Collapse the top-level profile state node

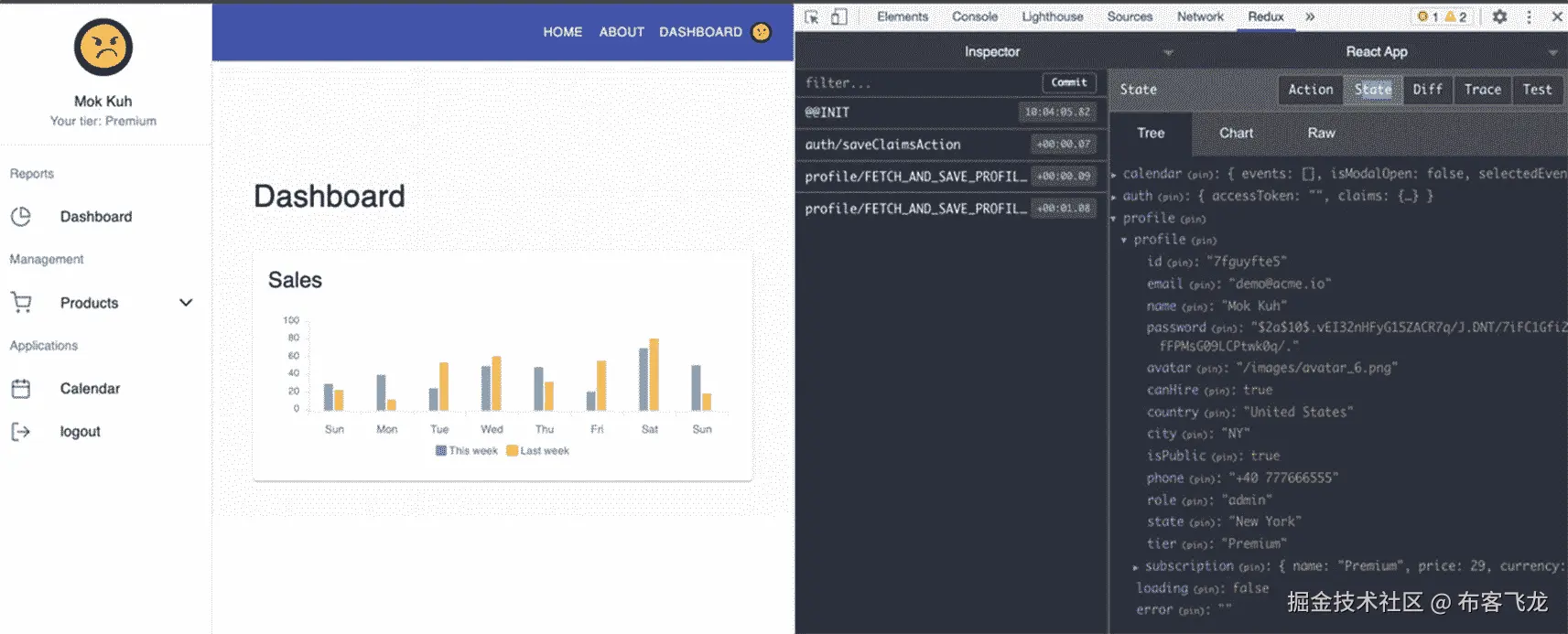point(1114,219)
